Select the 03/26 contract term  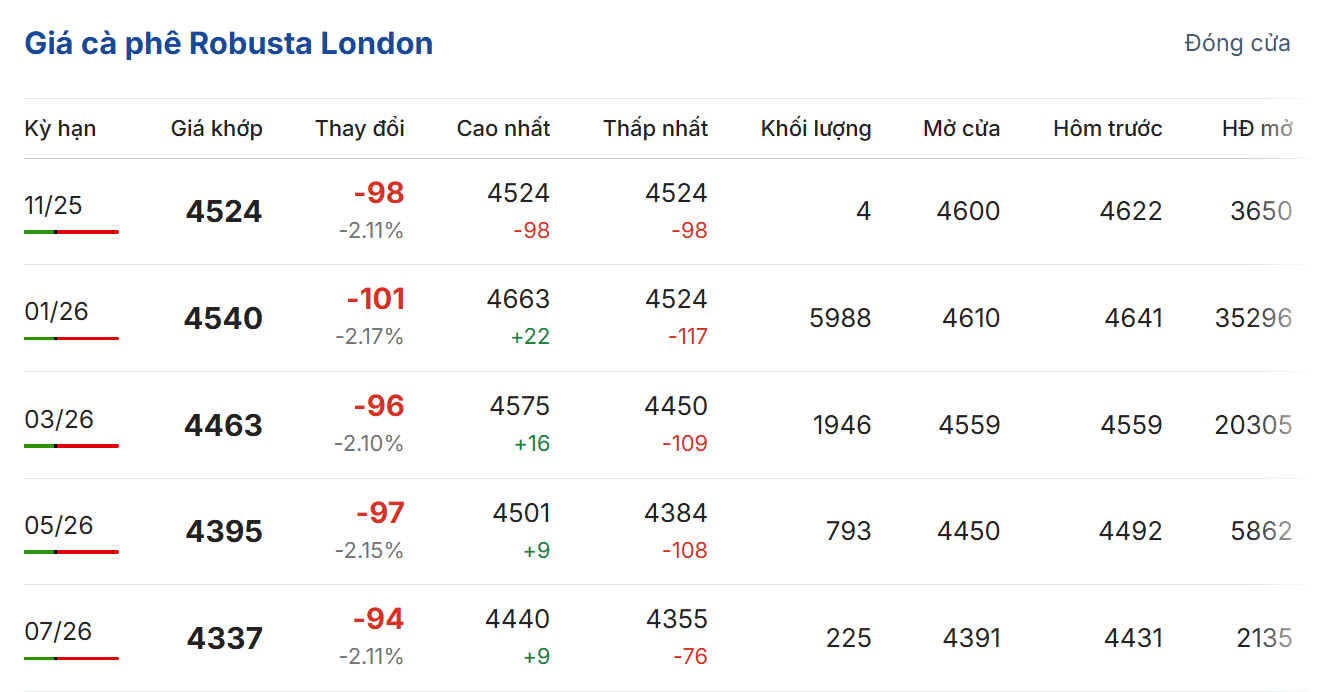click(58, 419)
